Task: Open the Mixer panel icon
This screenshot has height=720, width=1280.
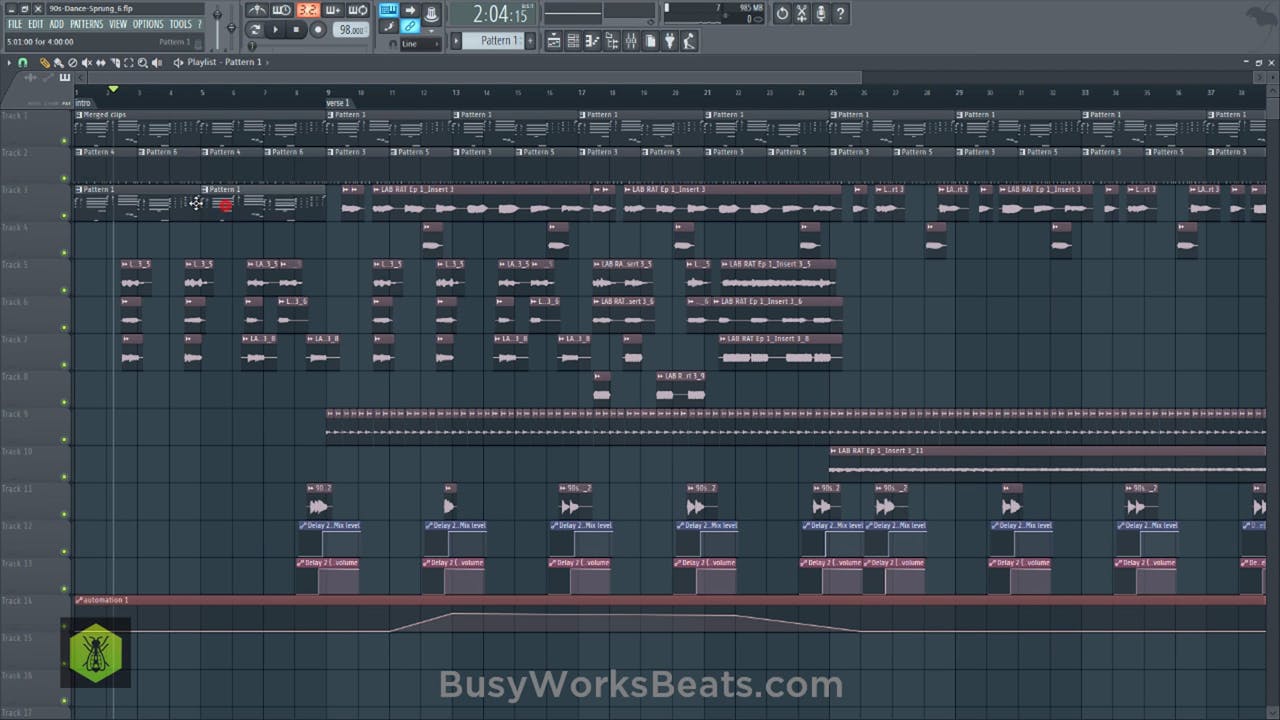Action: 630,41
